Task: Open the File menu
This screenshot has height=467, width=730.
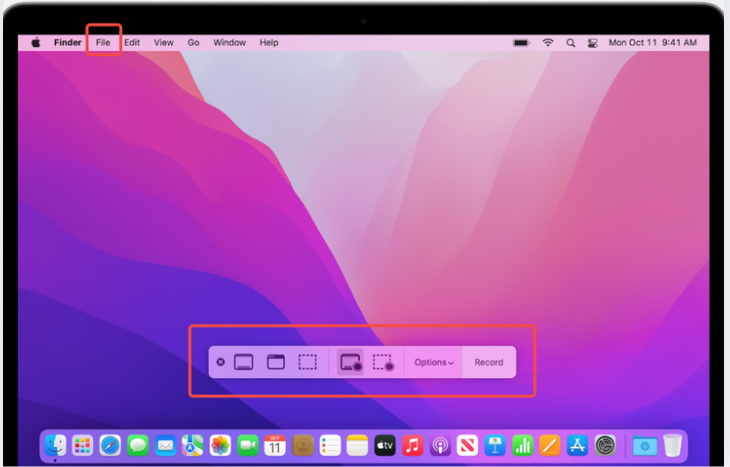Action: [103, 43]
